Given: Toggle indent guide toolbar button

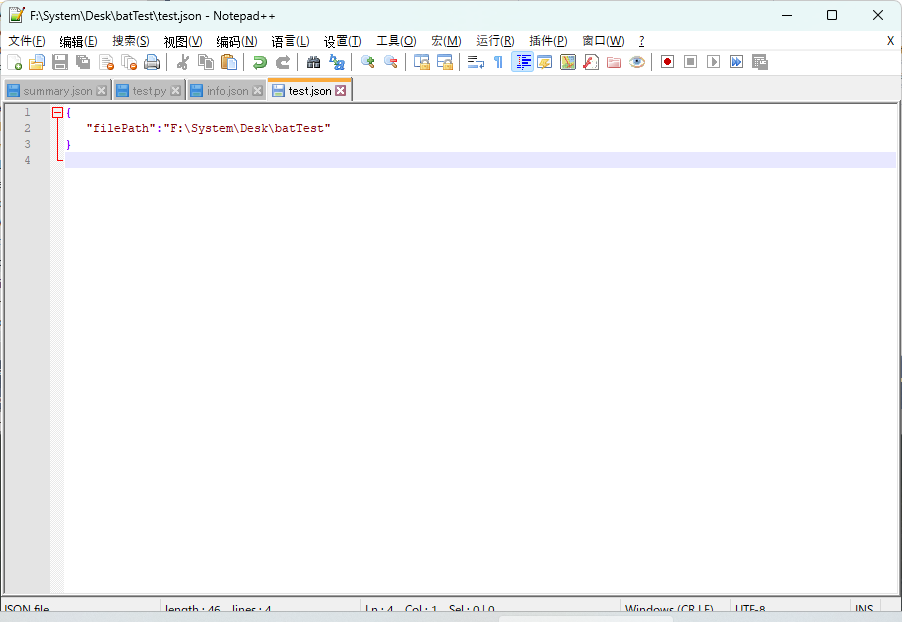Looking at the screenshot, I should (x=522, y=62).
